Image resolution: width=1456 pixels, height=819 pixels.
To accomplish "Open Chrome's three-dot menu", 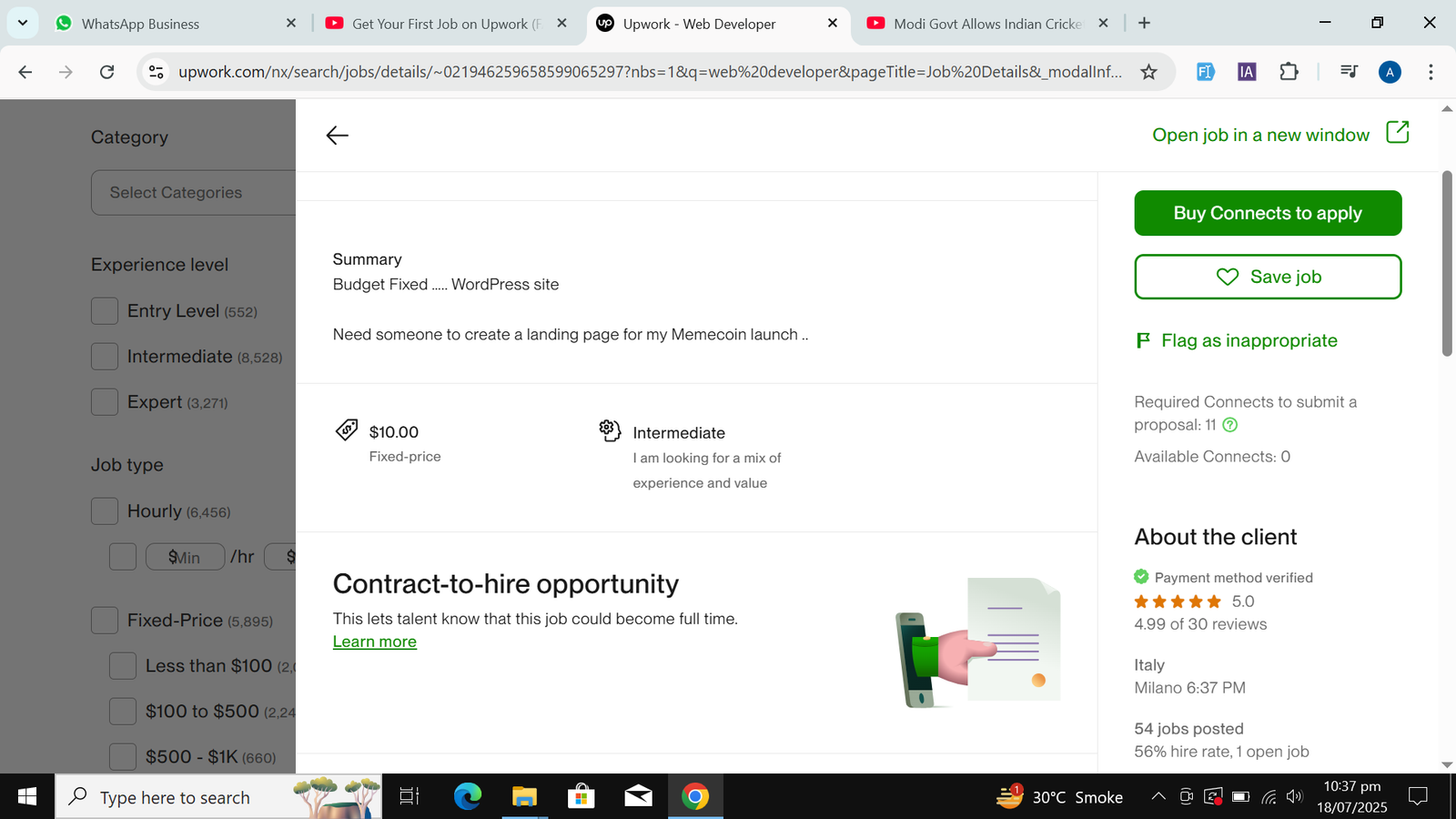I will tap(1431, 72).
